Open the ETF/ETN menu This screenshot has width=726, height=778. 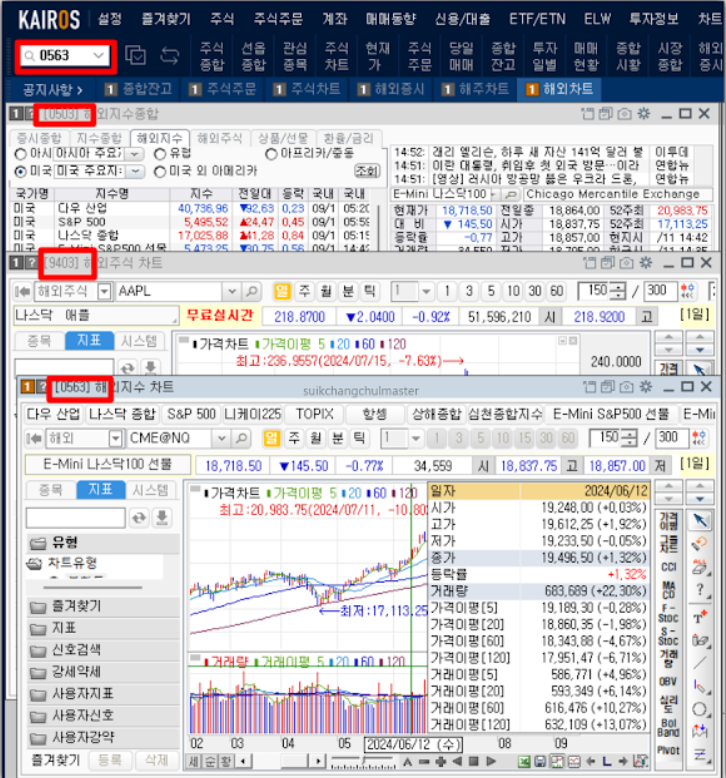pos(537,19)
